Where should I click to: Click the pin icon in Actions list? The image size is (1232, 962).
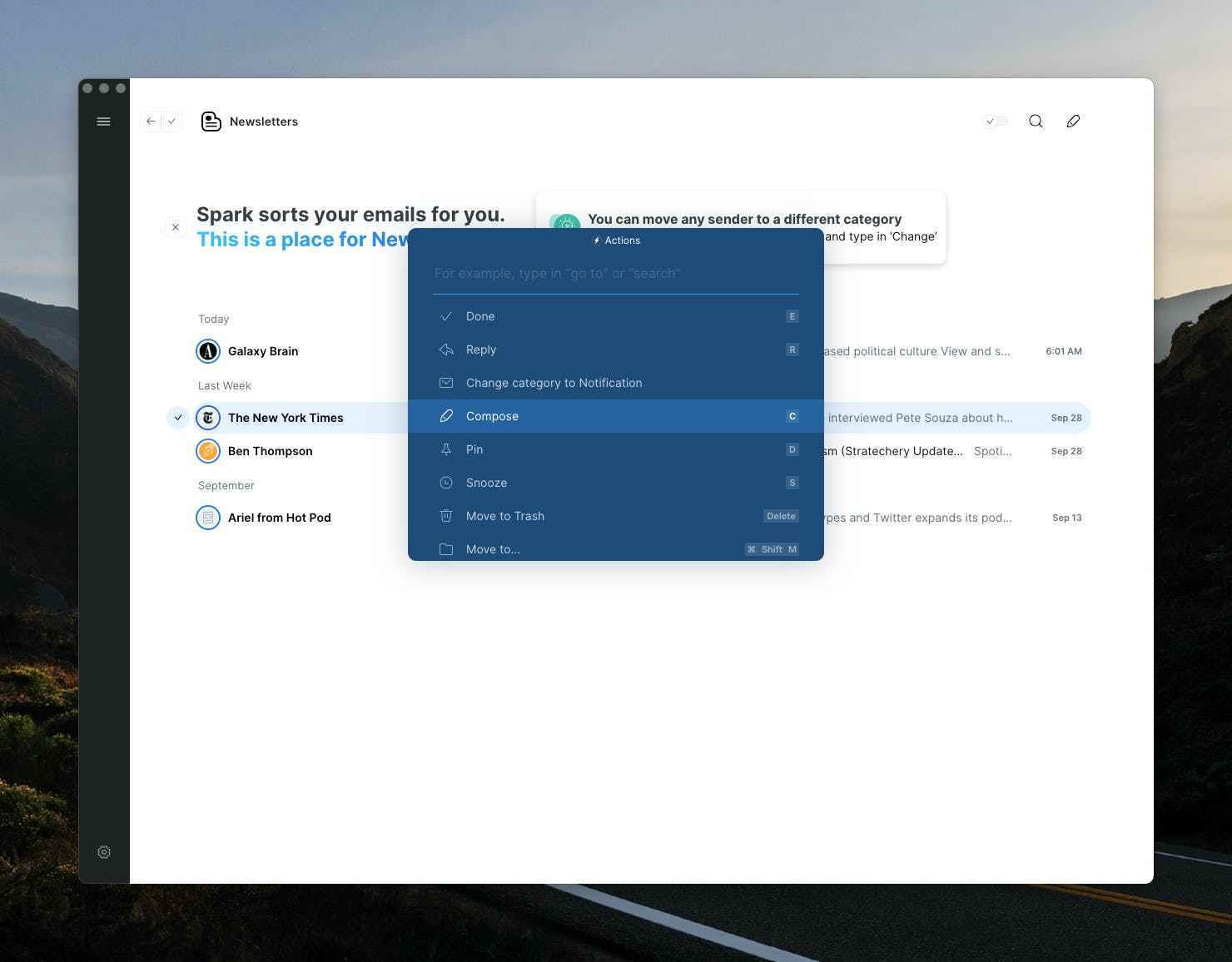tap(446, 449)
